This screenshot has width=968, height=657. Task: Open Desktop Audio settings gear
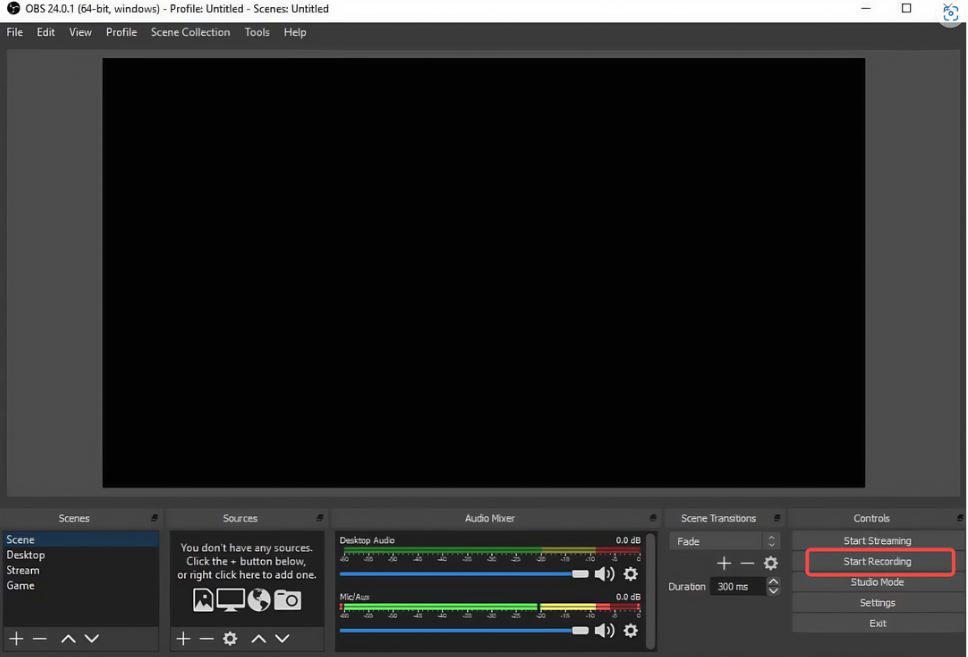[x=630, y=574]
